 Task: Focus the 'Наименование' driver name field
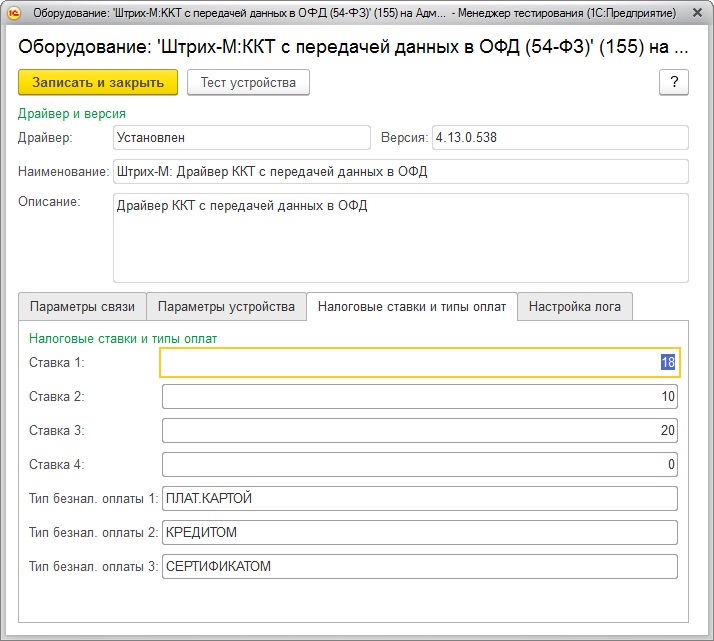tap(400, 171)
